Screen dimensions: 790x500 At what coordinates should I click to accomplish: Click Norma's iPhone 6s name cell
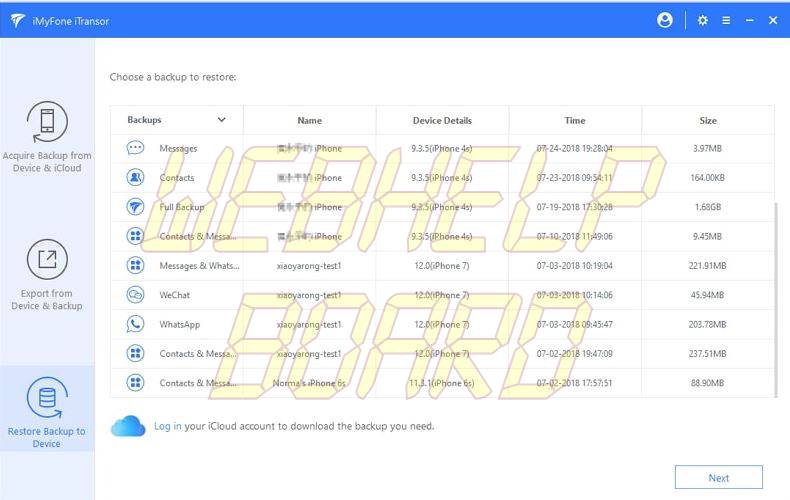309,383
